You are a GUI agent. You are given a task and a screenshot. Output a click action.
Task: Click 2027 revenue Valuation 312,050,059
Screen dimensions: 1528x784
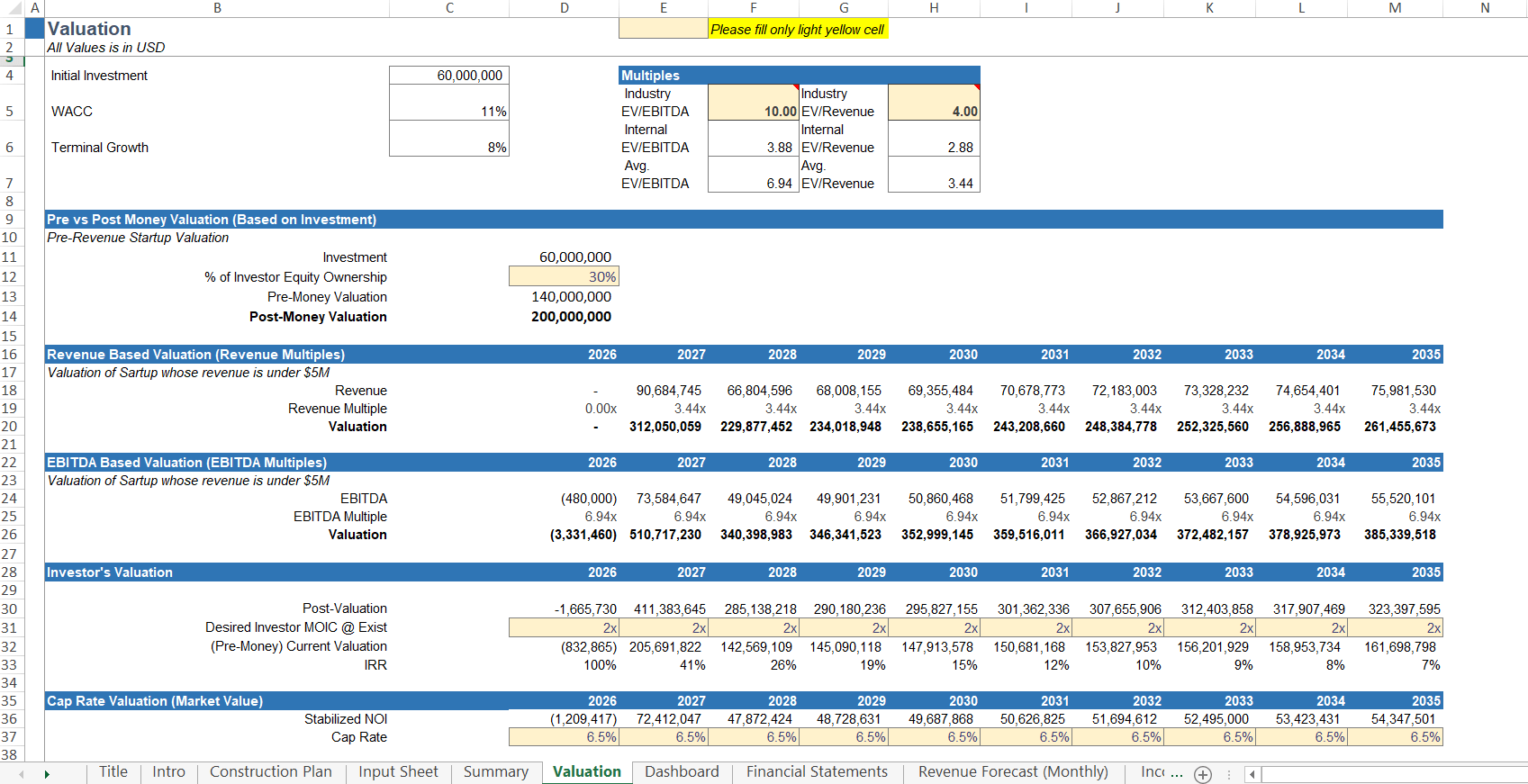coord(665,427)
